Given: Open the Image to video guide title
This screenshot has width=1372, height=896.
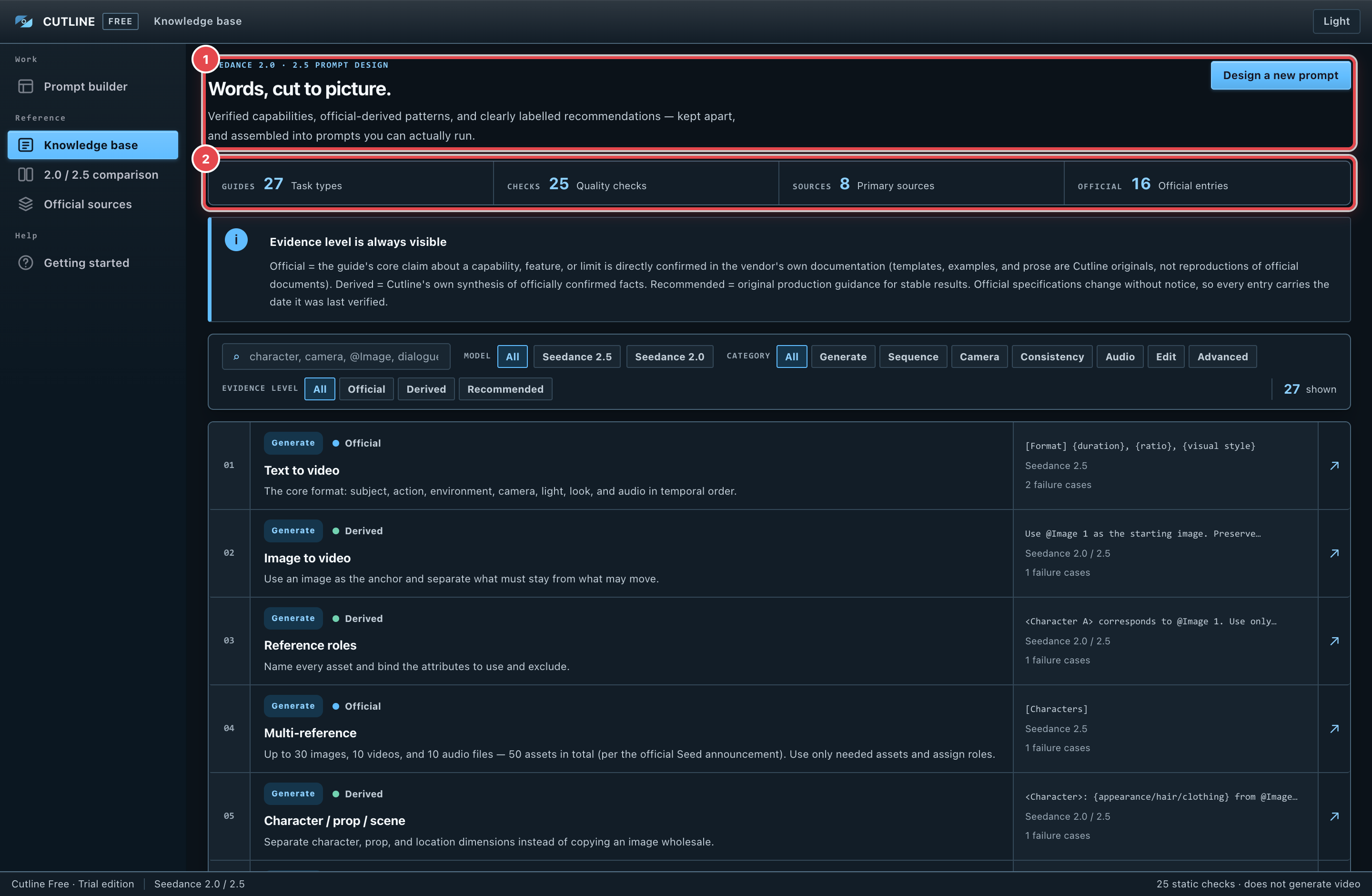Looking at the screenshot, I should coord(307,558).
